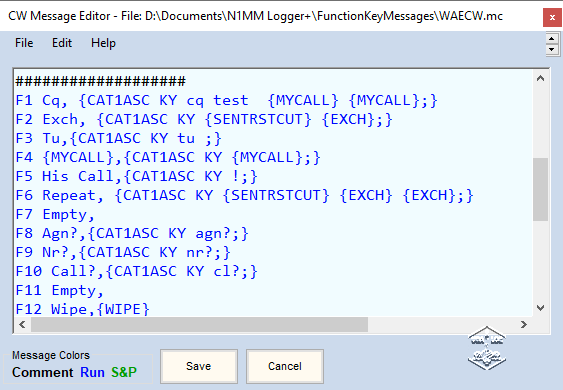Click the Cancel button
The width and height of the screenshot is (563, 390).
click(285, 366)
